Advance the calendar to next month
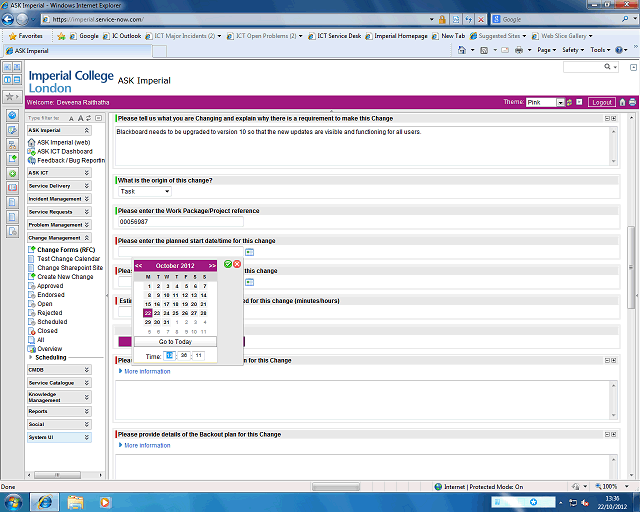The image size is (640, 512). click(212, 265)
